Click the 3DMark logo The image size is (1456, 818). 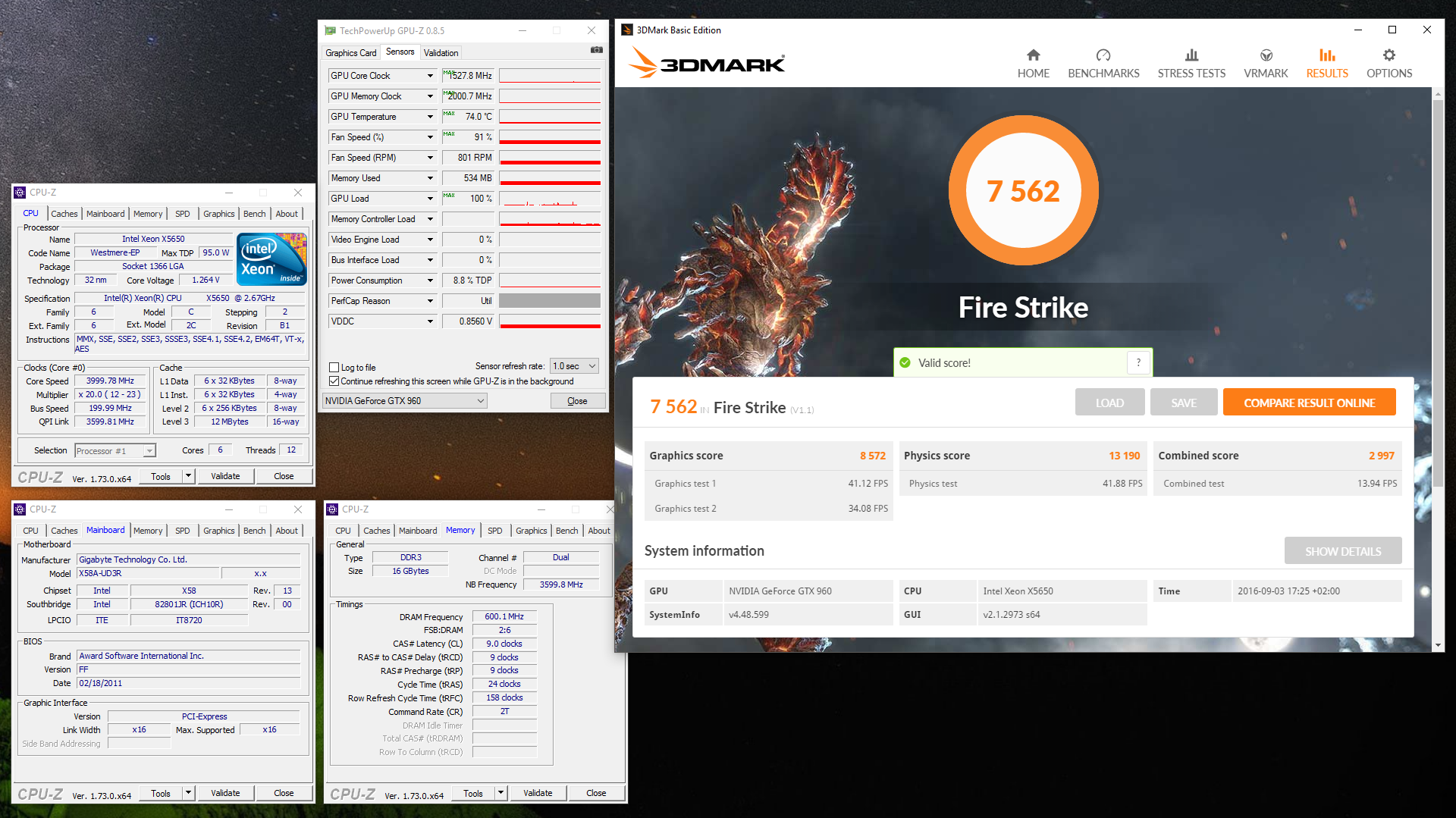(x=707, y=64)
